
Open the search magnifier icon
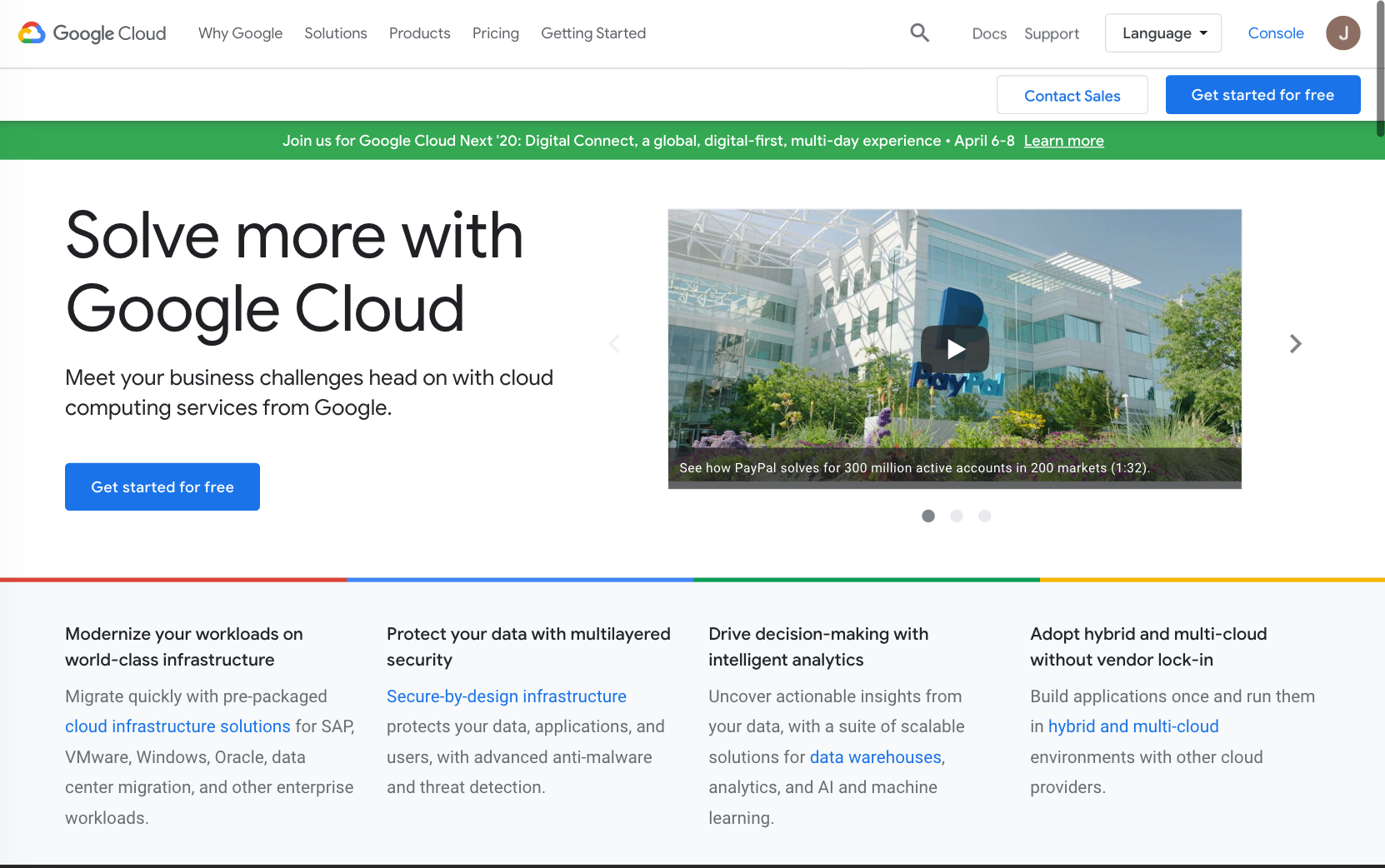[x=919, y=33]
